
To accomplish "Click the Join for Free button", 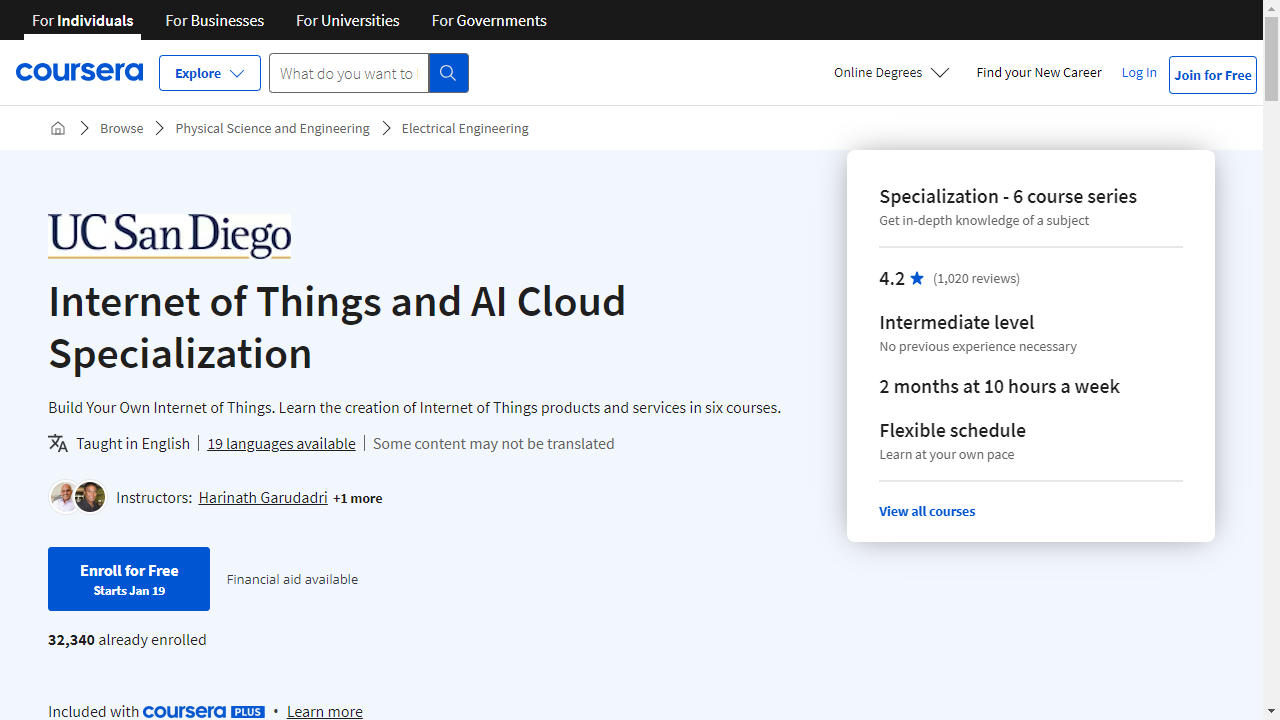I will [x=1213, y=75].
